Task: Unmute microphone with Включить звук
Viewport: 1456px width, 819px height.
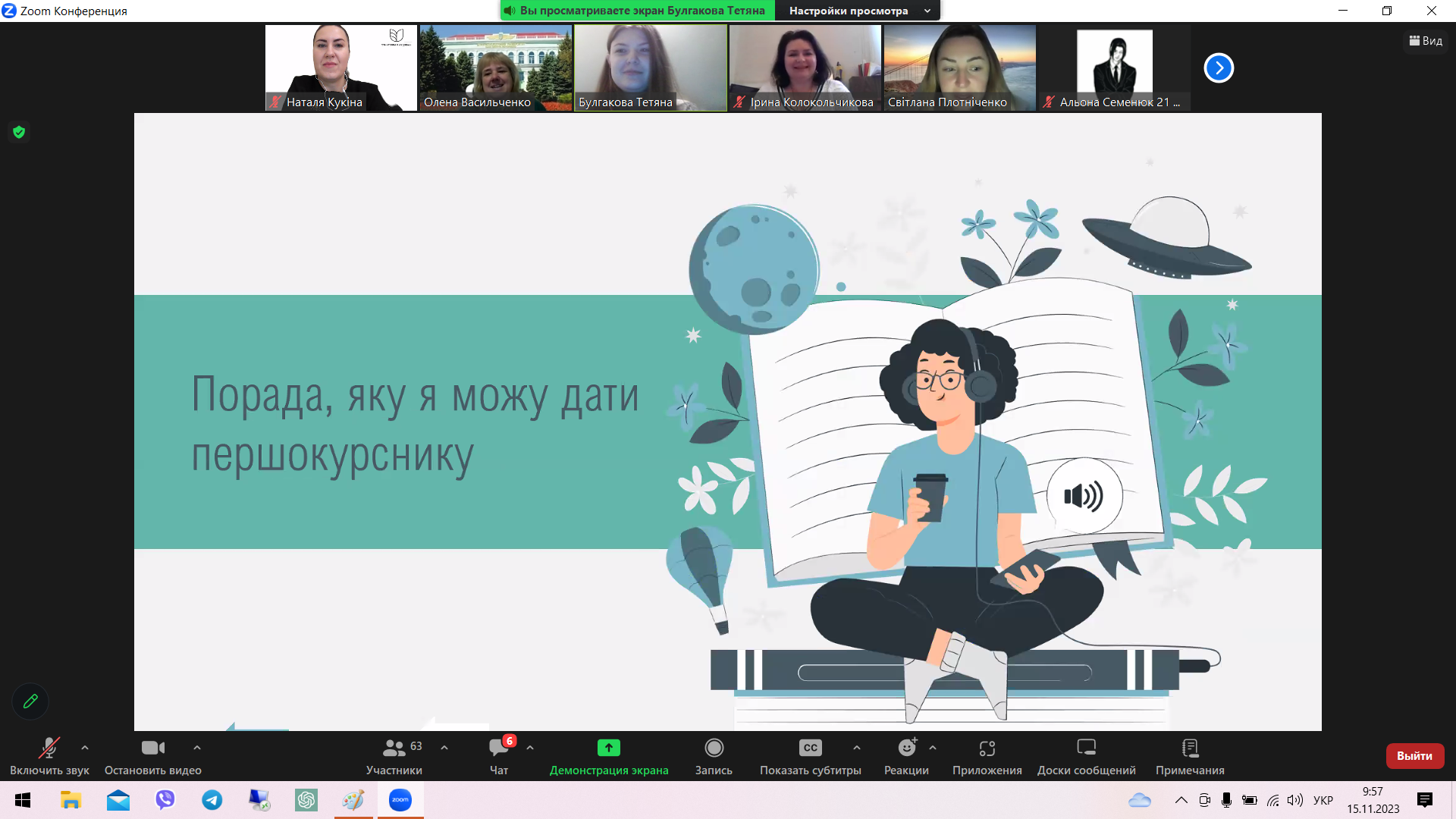Action: click(49, 748)
